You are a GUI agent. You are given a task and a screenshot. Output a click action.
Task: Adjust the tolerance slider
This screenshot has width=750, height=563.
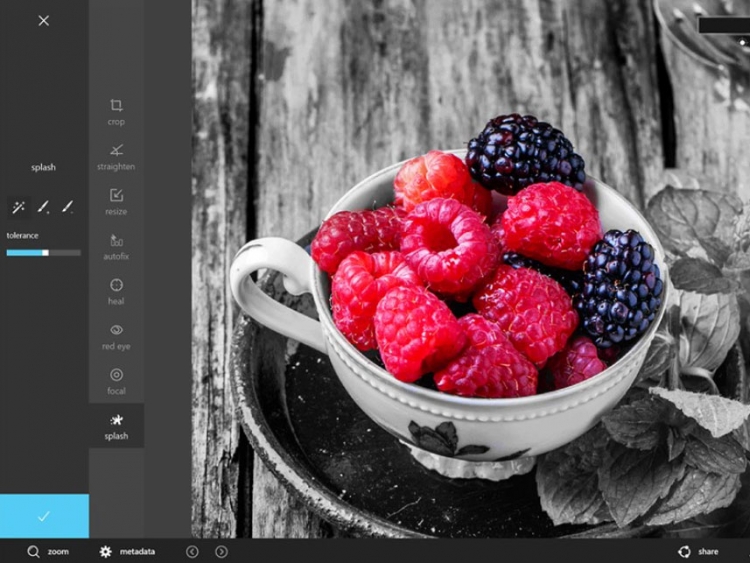point(45,253)
